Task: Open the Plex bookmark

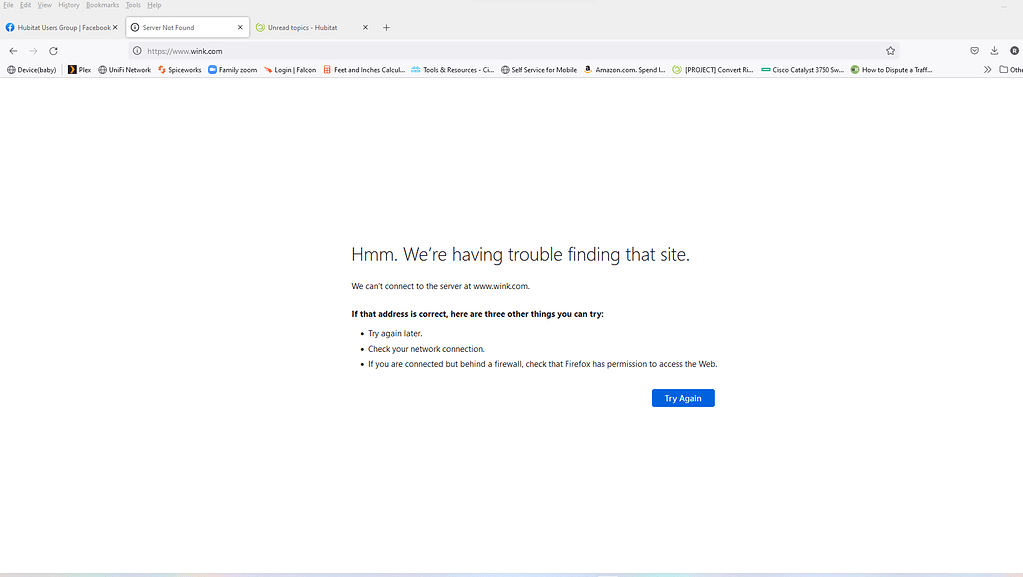Action: click(x=80, y=70)
